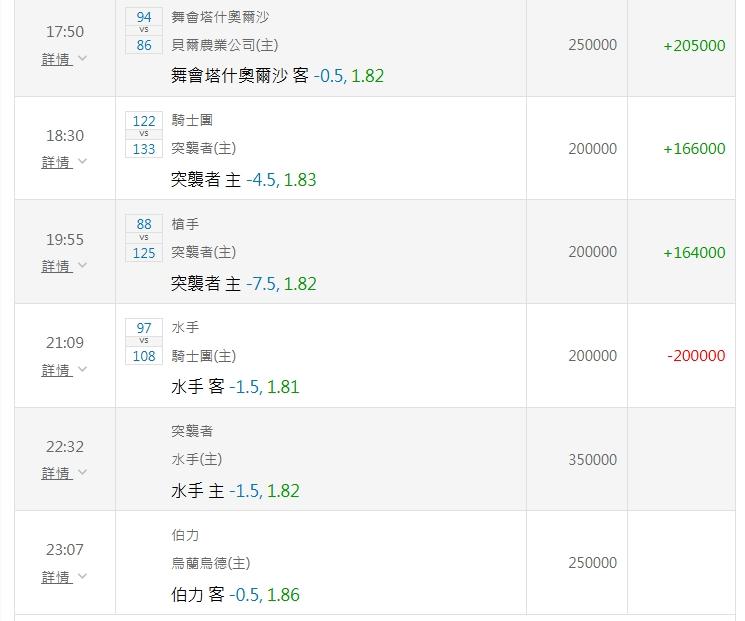
Task: Expand details chevron for the 18:30 row
Action: (x=82, y=161)
